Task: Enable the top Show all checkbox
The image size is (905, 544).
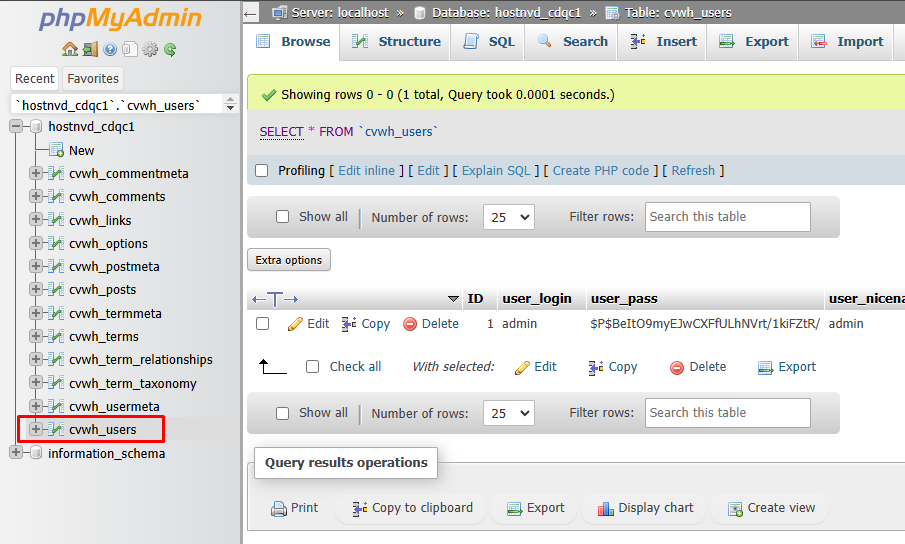Action: pyautogui.click(x=282, y=217)
